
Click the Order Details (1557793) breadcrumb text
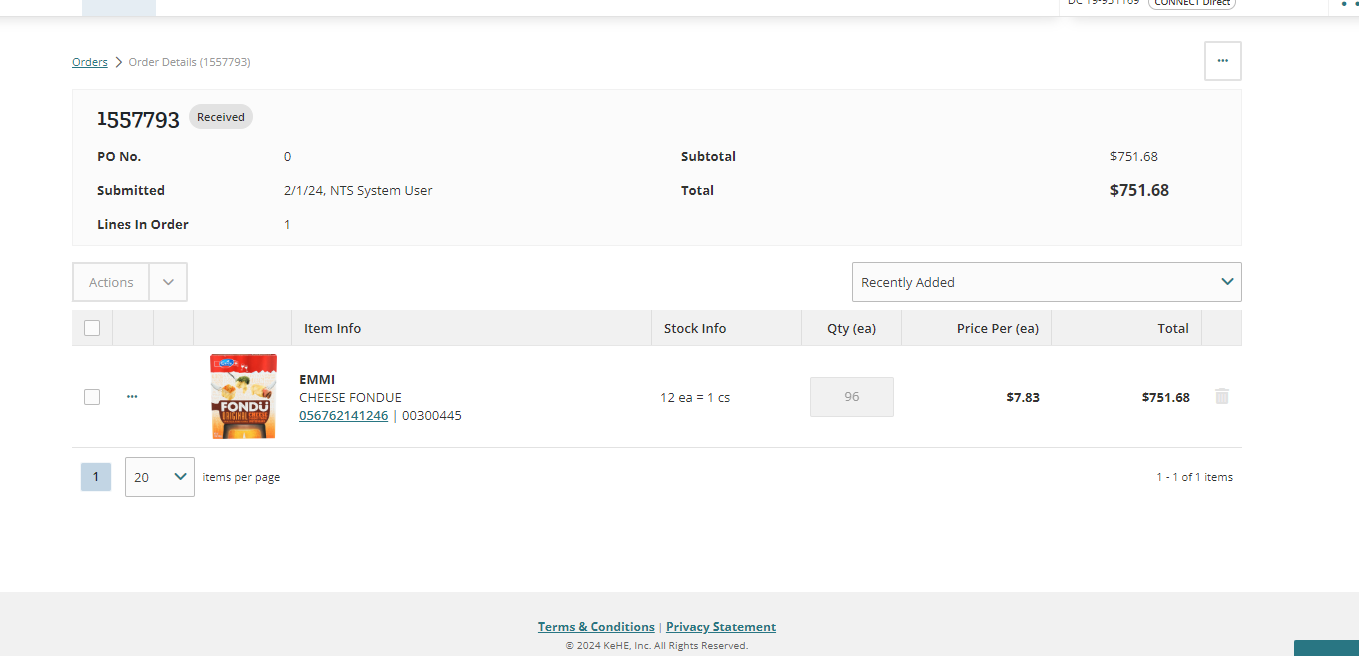[x=190, y=62]
